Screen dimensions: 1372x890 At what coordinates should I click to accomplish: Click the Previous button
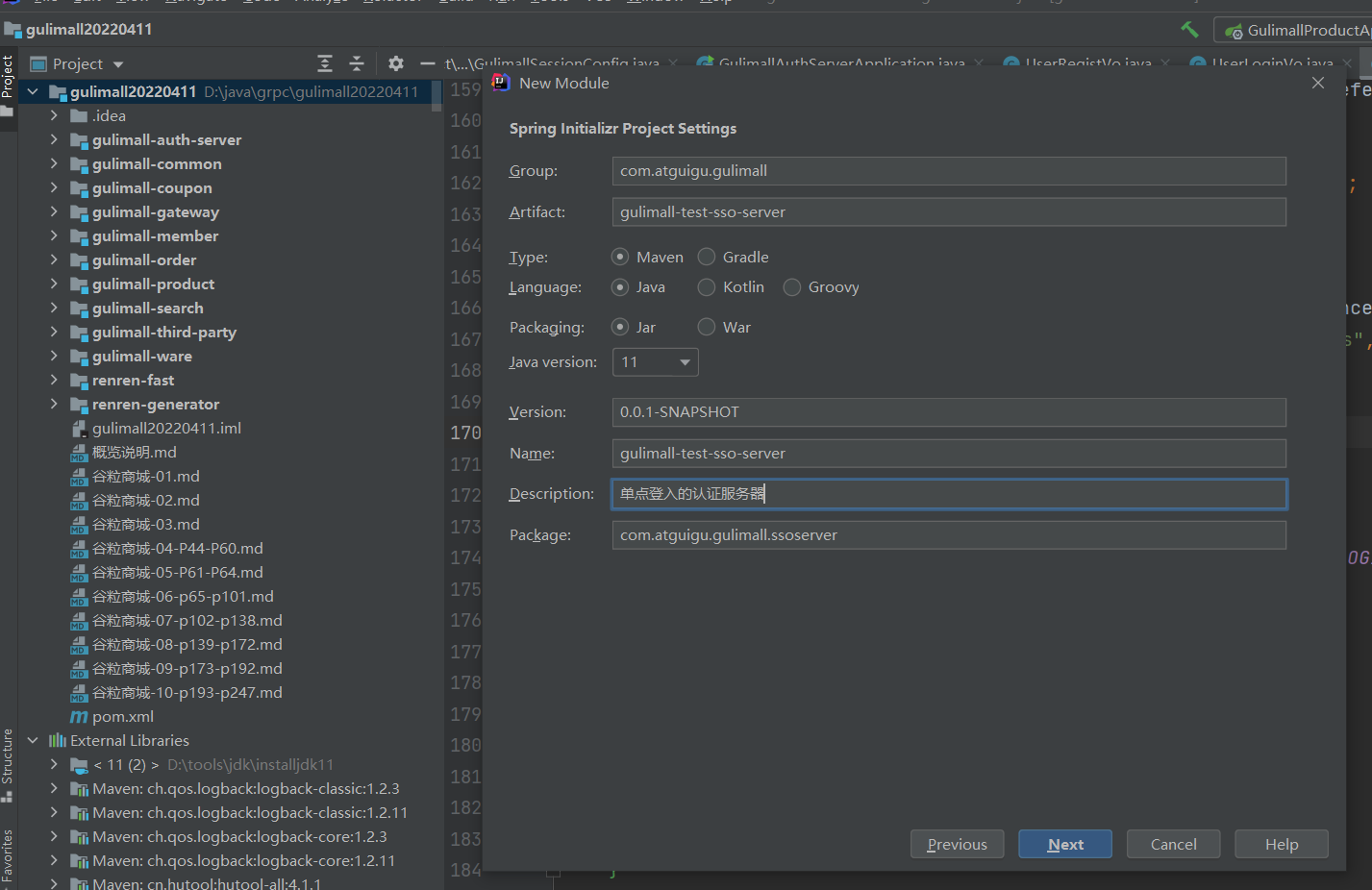pos(957,844)
